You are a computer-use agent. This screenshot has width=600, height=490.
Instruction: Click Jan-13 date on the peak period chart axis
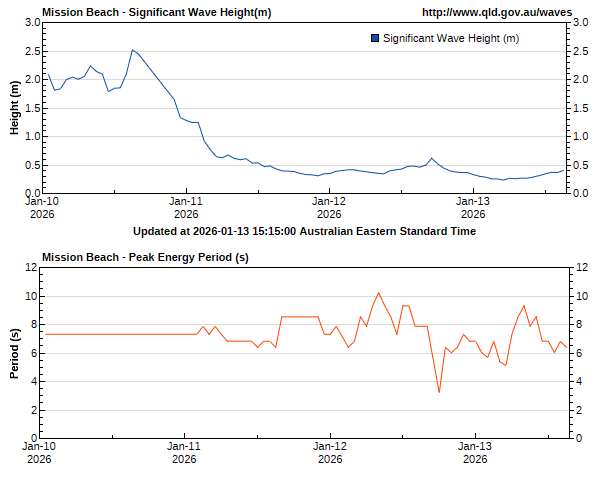point(474,453)
